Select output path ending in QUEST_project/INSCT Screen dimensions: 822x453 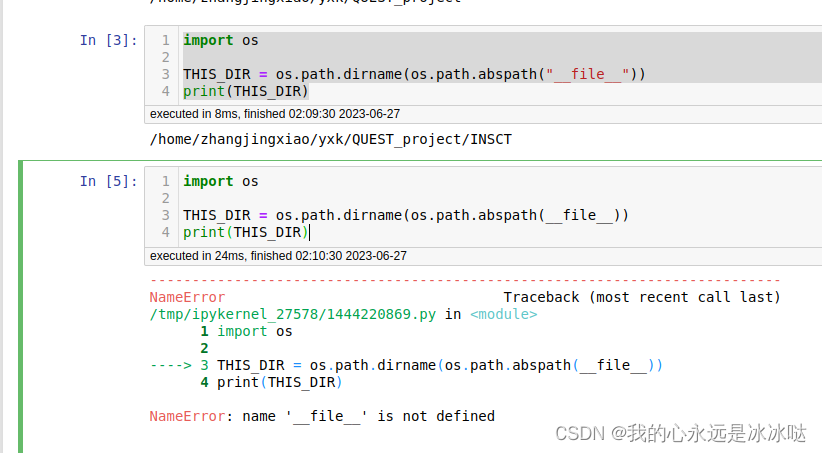click(331, 139)
